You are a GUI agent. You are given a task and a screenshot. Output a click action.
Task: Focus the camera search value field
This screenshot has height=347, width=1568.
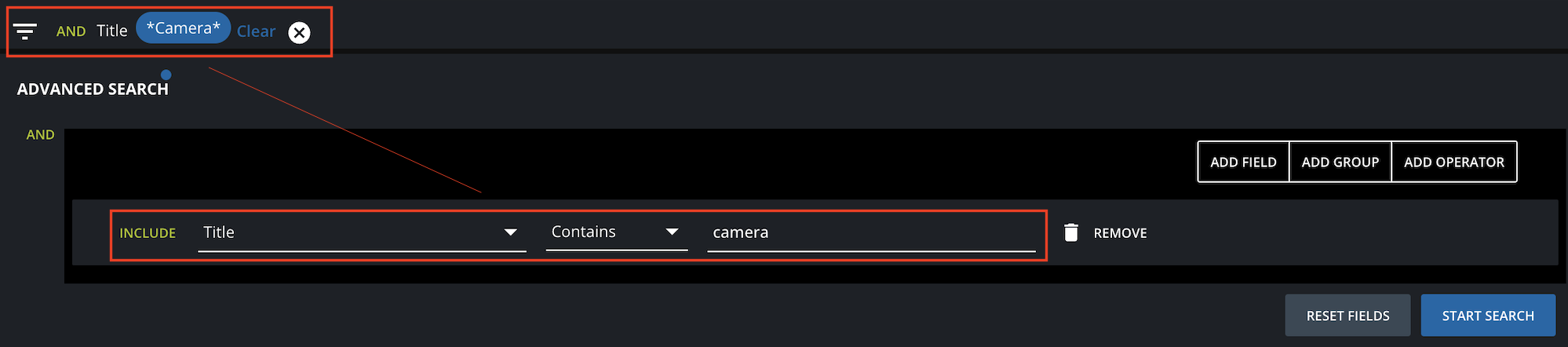pos(871,232)
